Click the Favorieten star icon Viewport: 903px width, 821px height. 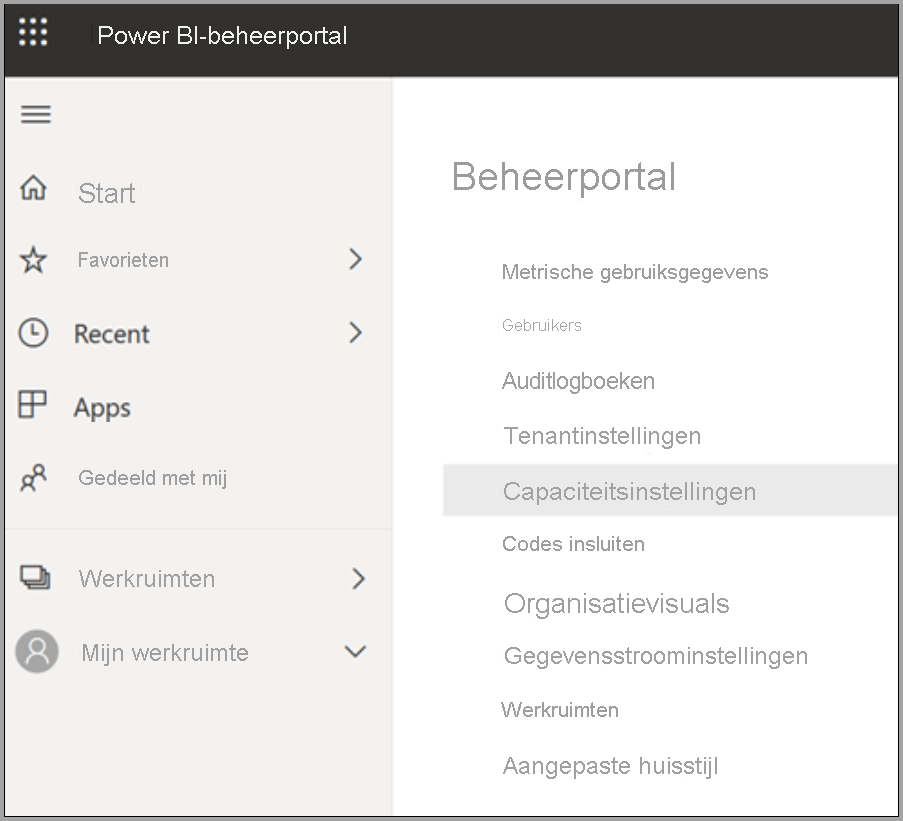pyautogui.click(x=35, y=259)
